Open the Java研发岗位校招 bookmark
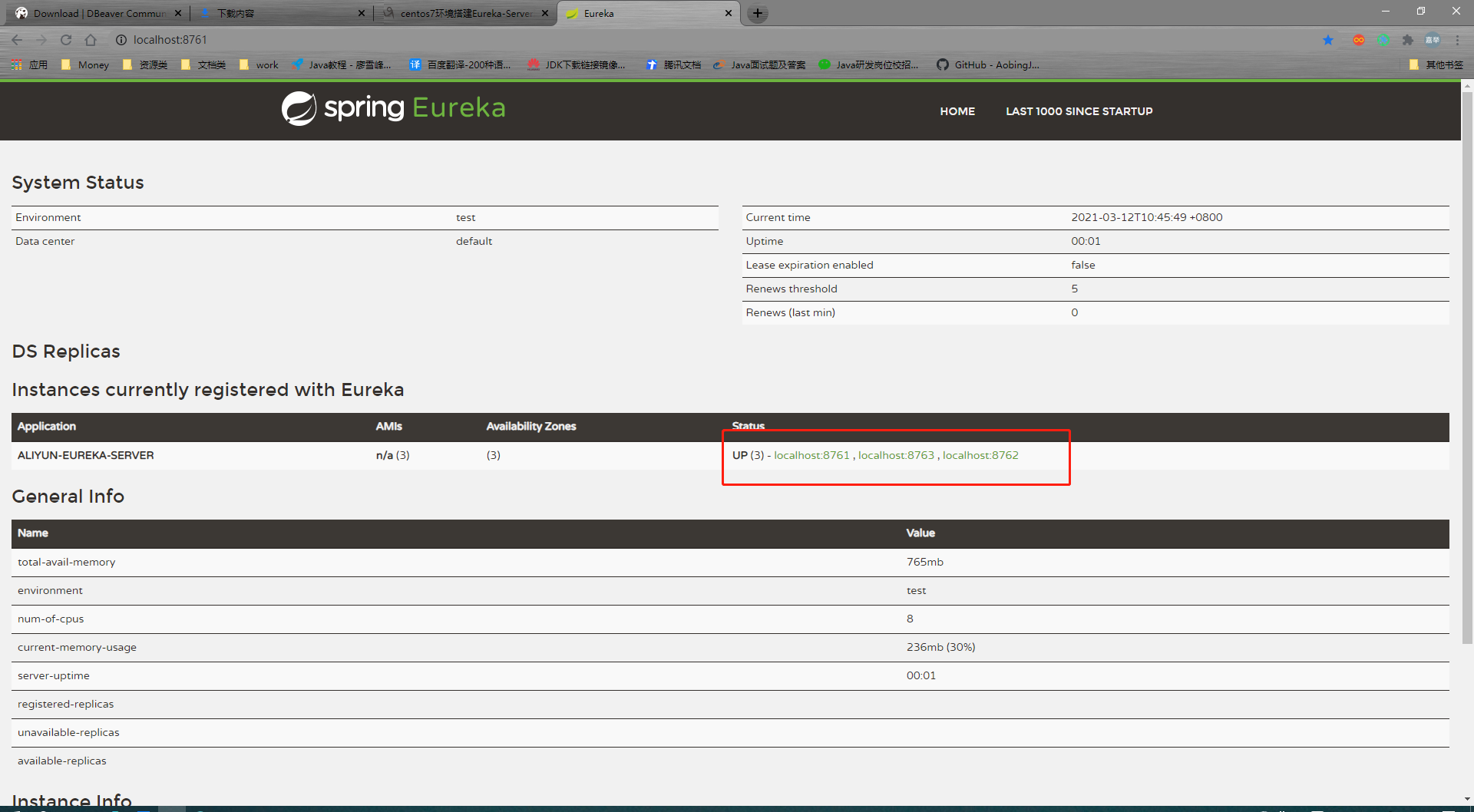The width and height of the screenshot is (1474, 812). click(x=869, y=65)
